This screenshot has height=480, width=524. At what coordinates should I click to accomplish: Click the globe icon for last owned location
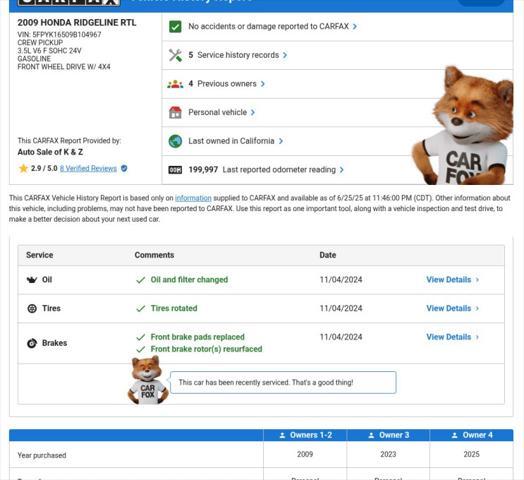tap(175, 141)
